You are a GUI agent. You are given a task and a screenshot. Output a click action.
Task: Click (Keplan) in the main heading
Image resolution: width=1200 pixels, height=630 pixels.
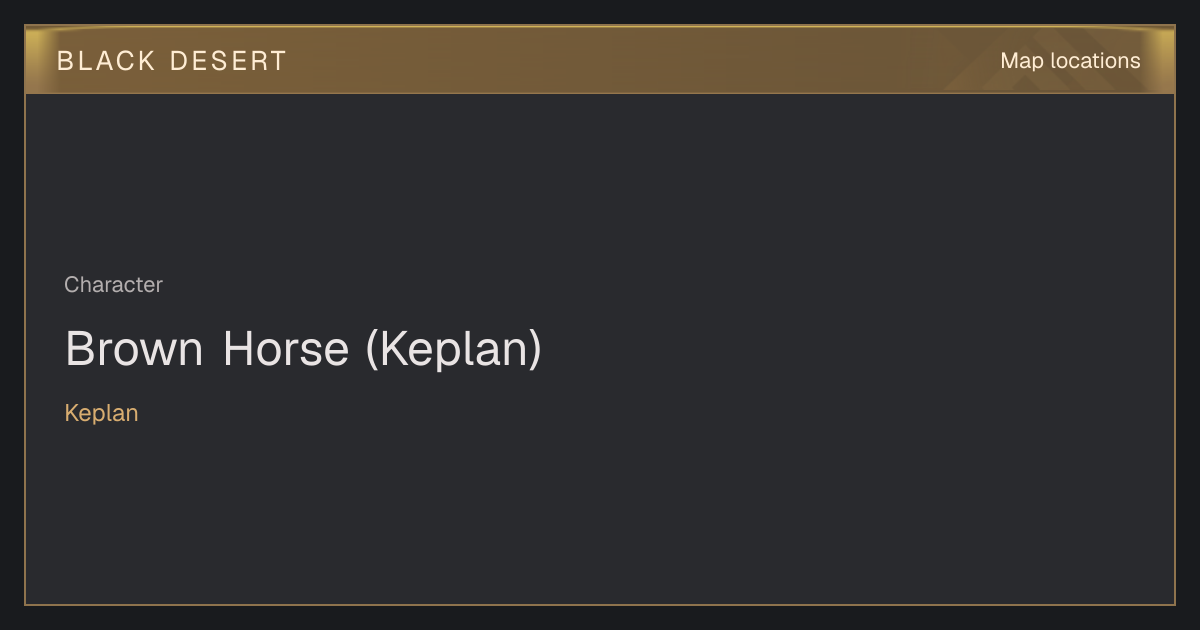click(453, 349)
